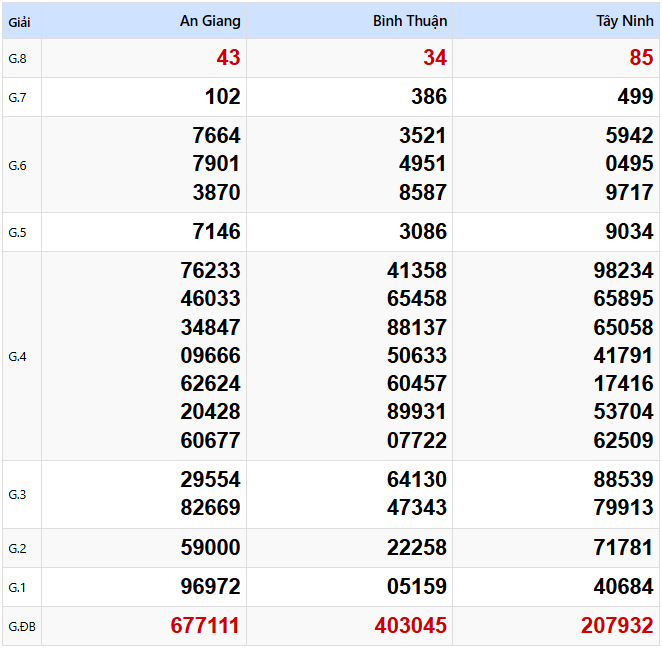Viewport: 662px width, 649px height.
Task: Click number 88137 in G.4
Action: [417, 327]
